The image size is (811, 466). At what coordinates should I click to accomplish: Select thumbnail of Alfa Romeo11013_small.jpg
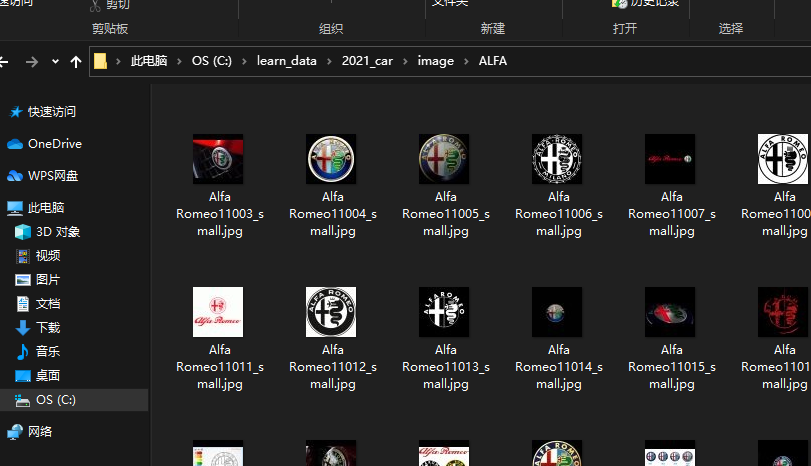444,312
